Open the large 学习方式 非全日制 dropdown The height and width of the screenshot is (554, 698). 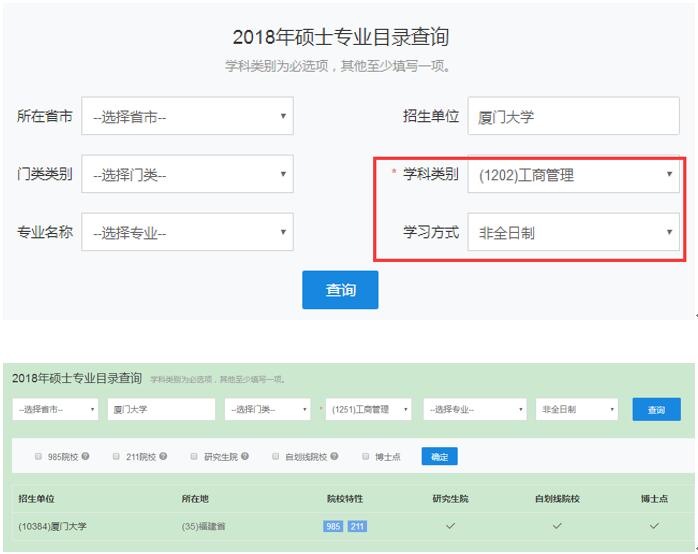(x=573, y=233)
